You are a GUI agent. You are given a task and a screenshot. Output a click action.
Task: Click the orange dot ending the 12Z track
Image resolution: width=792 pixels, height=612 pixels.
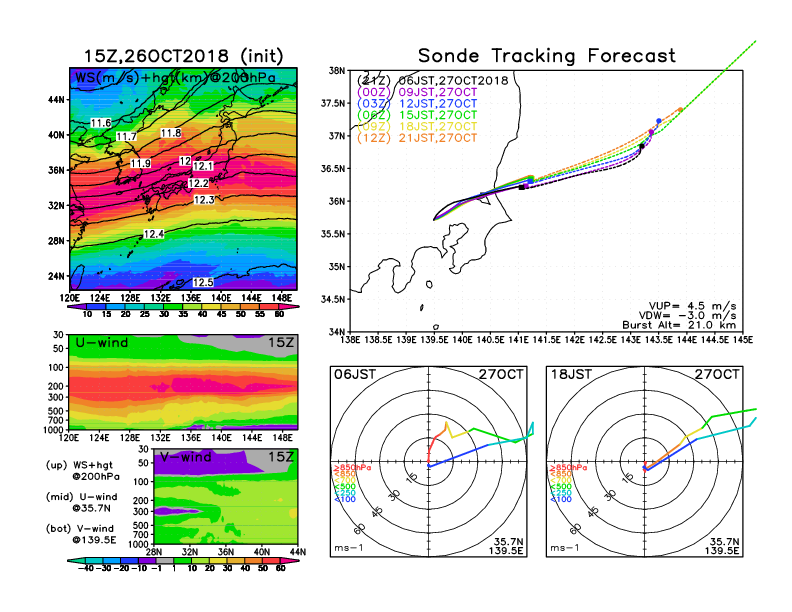[x=681, y=110]
